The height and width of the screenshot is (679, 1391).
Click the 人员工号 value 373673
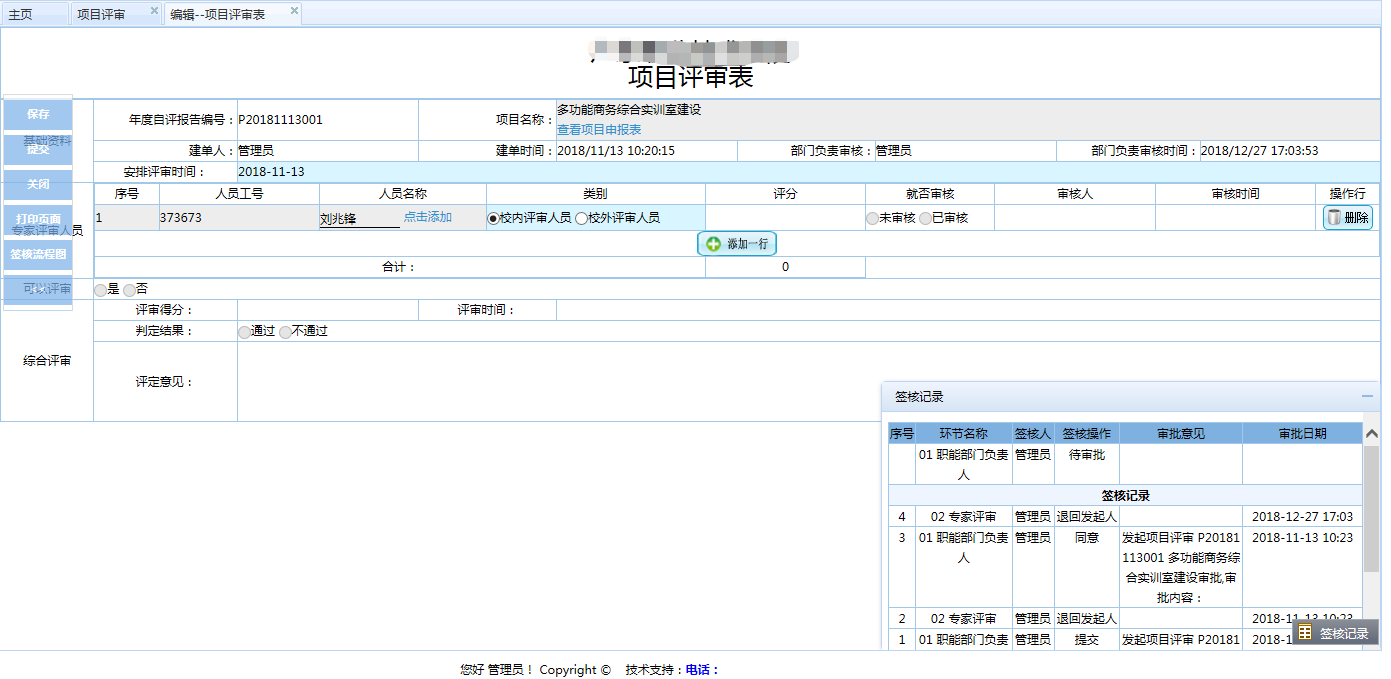click(181, 217)
